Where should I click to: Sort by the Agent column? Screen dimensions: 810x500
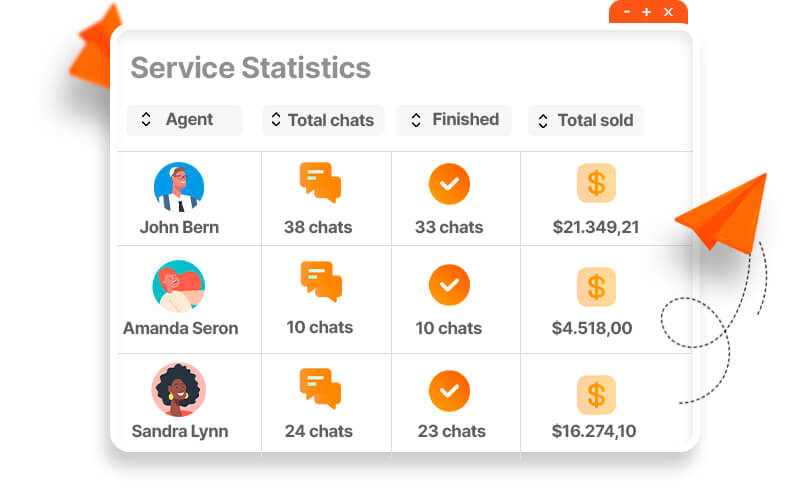[x=184, y=120]
